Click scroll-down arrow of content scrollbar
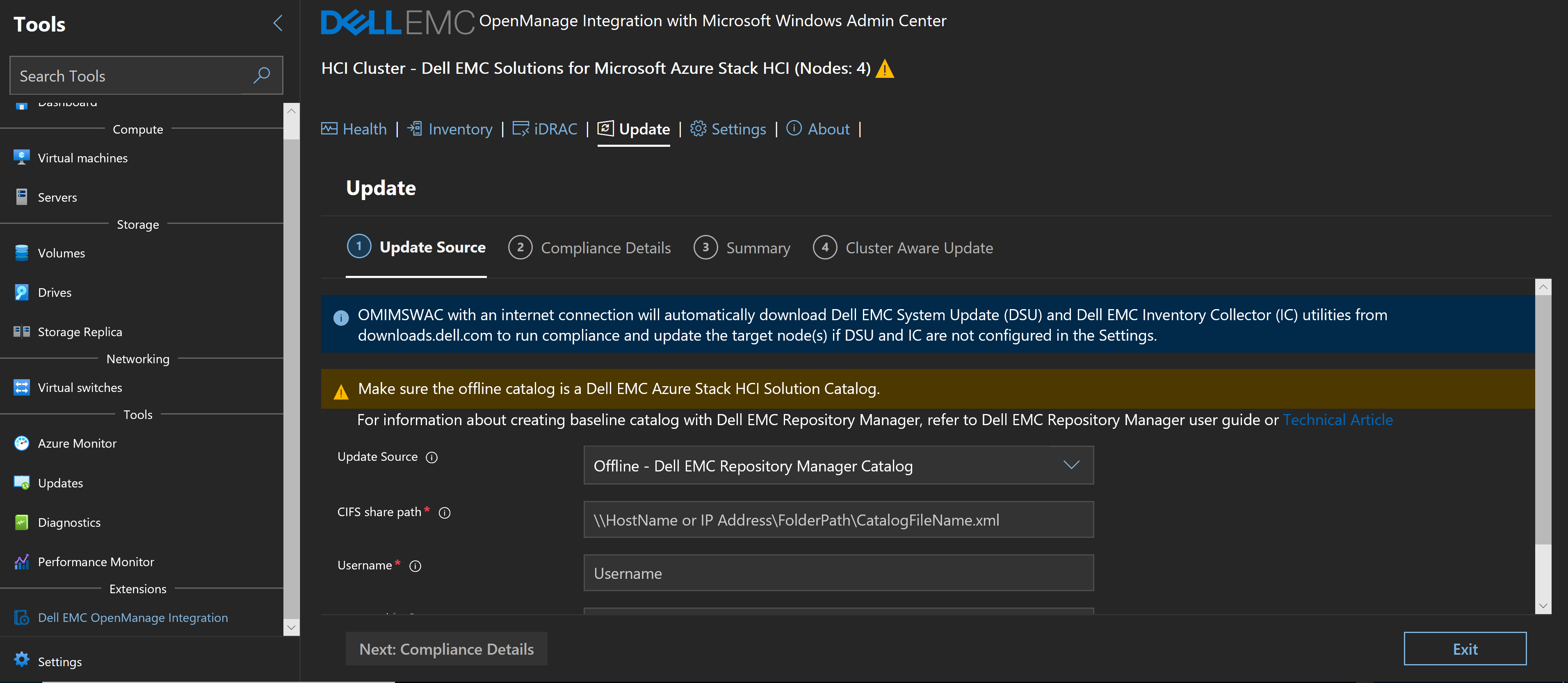Viewport: 1568px width, 683px height. point(1543,606)
